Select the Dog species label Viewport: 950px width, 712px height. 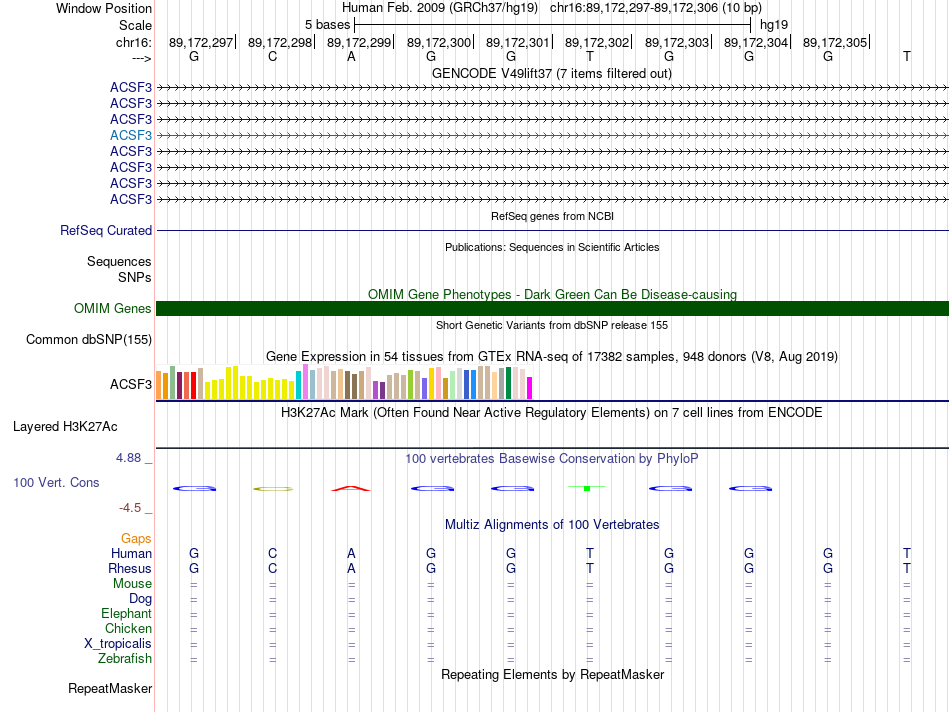(140, 599)
